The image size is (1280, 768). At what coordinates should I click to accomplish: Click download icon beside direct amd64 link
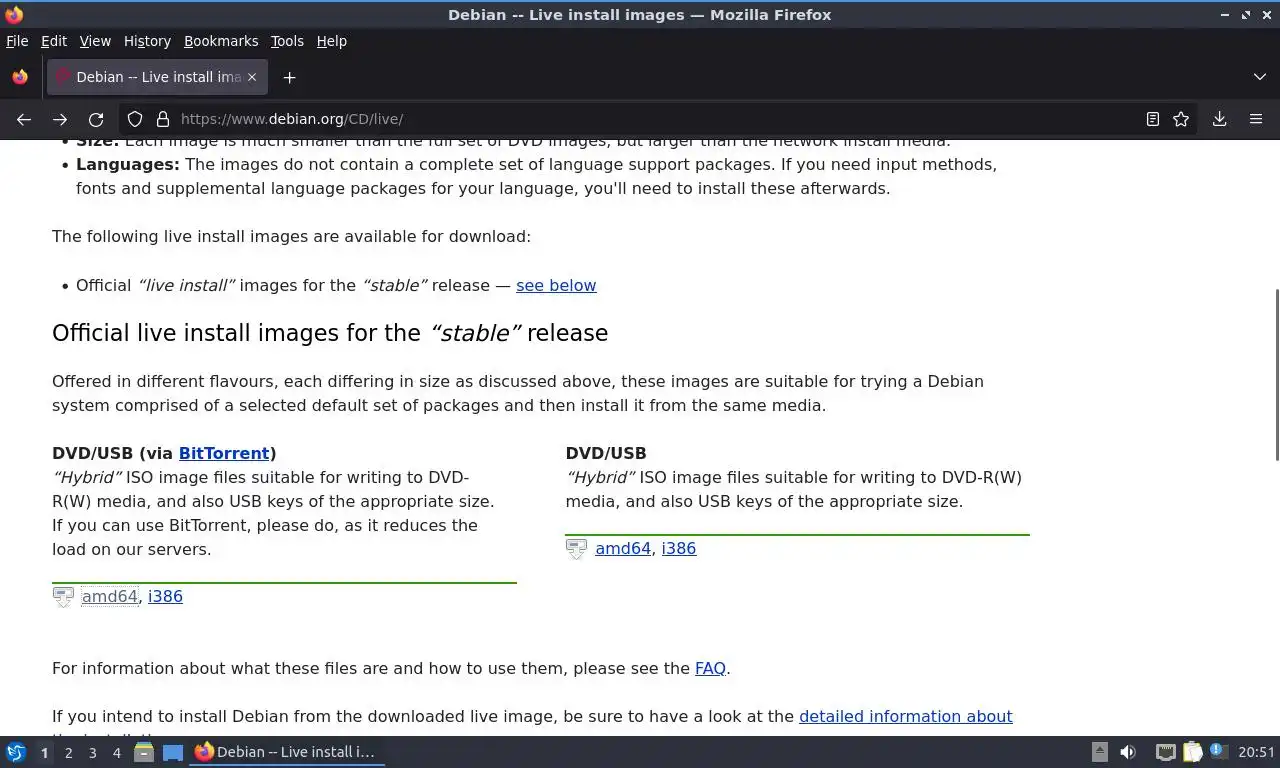[x=576, y=549]
